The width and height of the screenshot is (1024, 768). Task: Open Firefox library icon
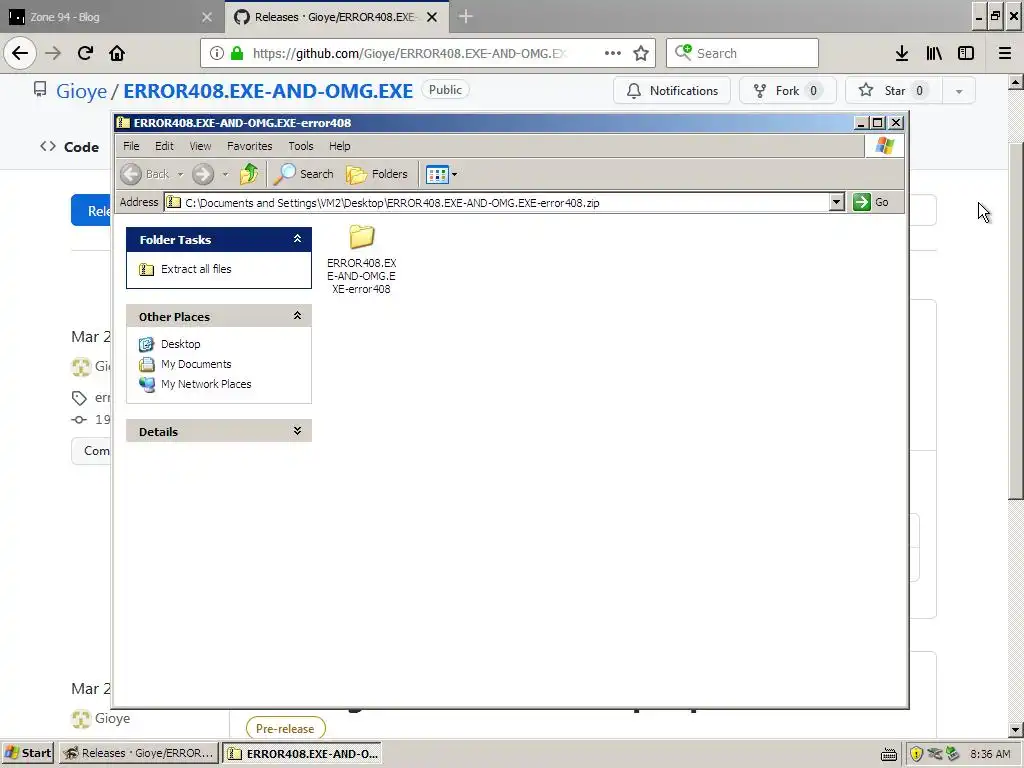point(934,53)
